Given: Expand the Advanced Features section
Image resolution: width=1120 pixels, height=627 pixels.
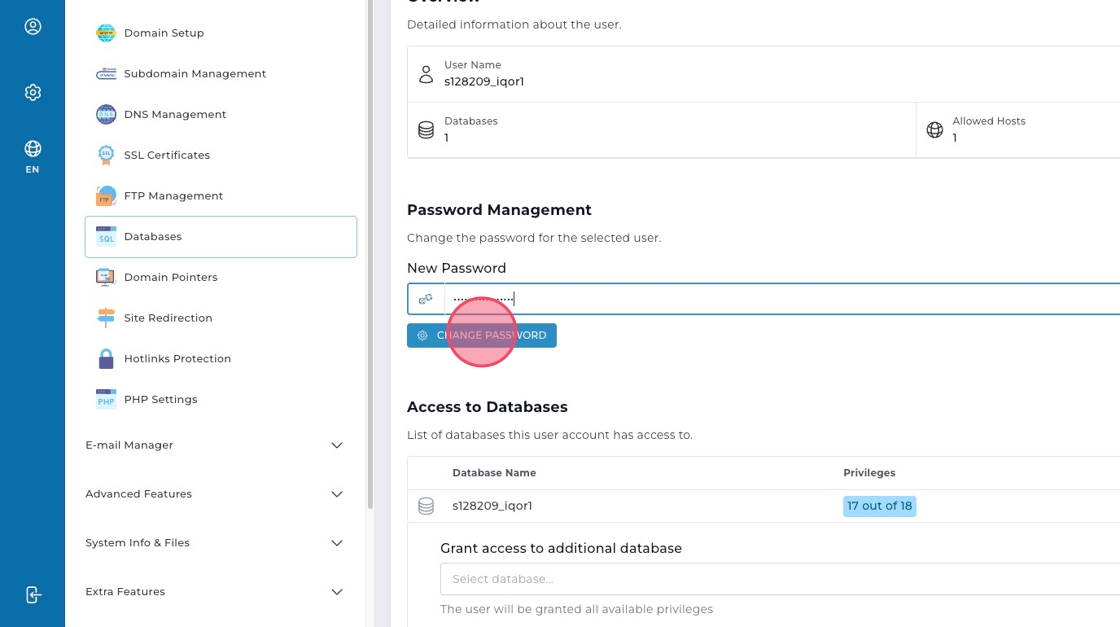Looking at the screenshot, I should (x=336, y=494).
